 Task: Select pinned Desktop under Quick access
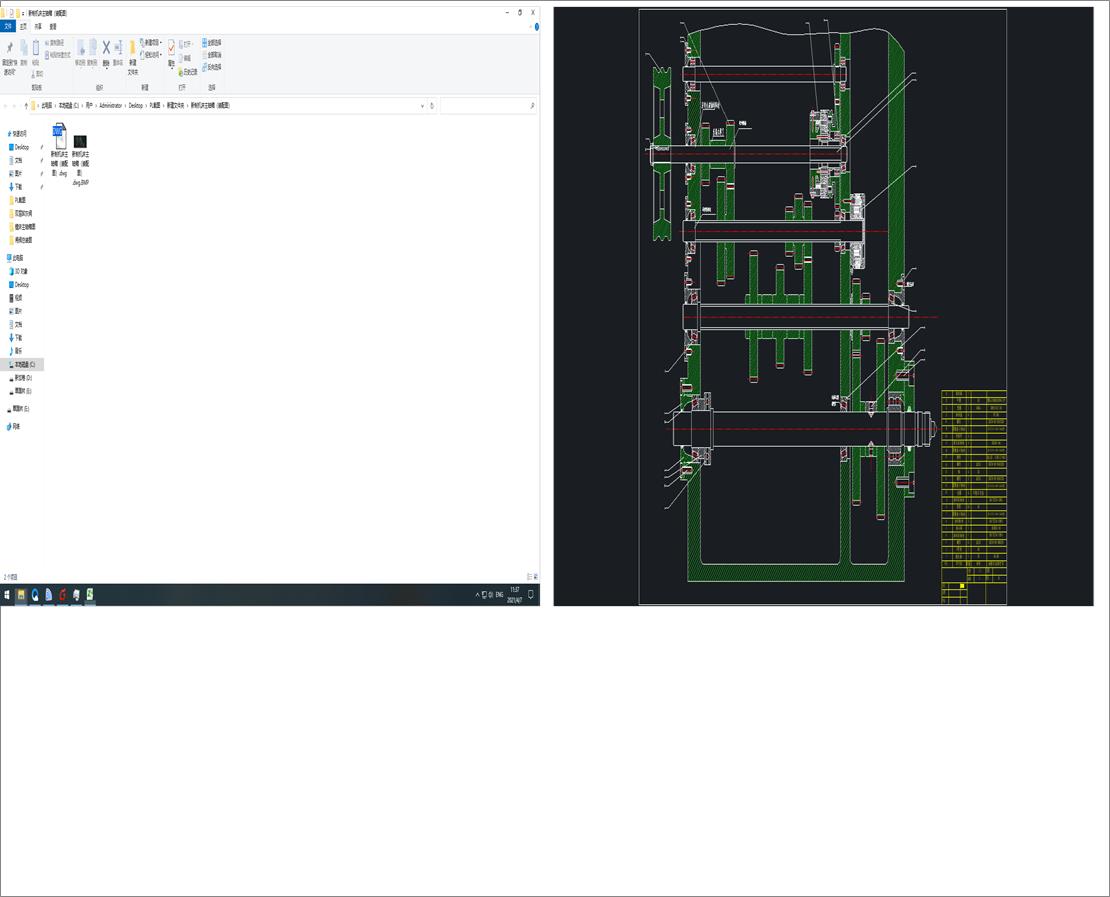tap(21, 147)
